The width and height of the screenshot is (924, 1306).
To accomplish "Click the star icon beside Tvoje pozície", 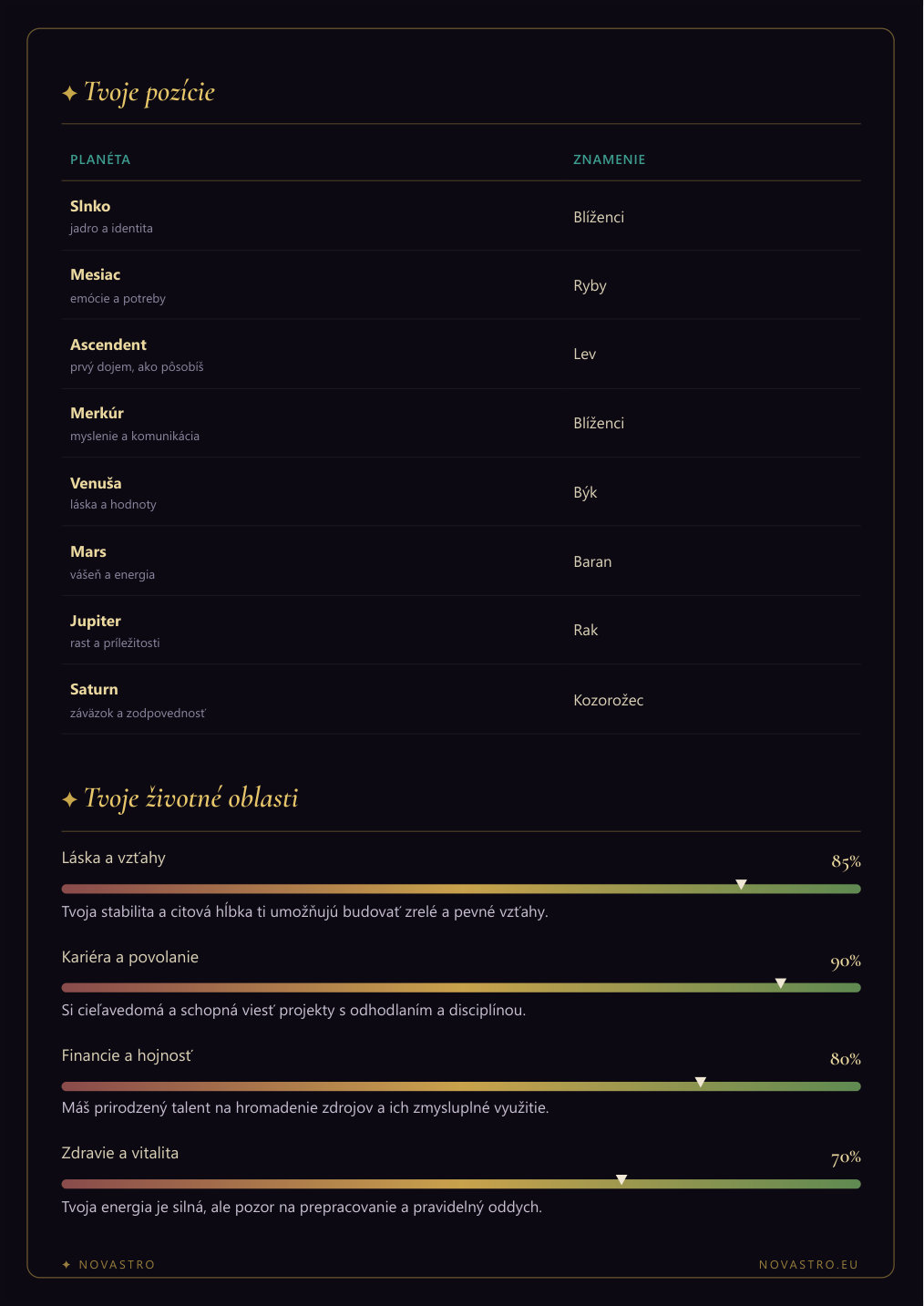I will coord(69,93).
